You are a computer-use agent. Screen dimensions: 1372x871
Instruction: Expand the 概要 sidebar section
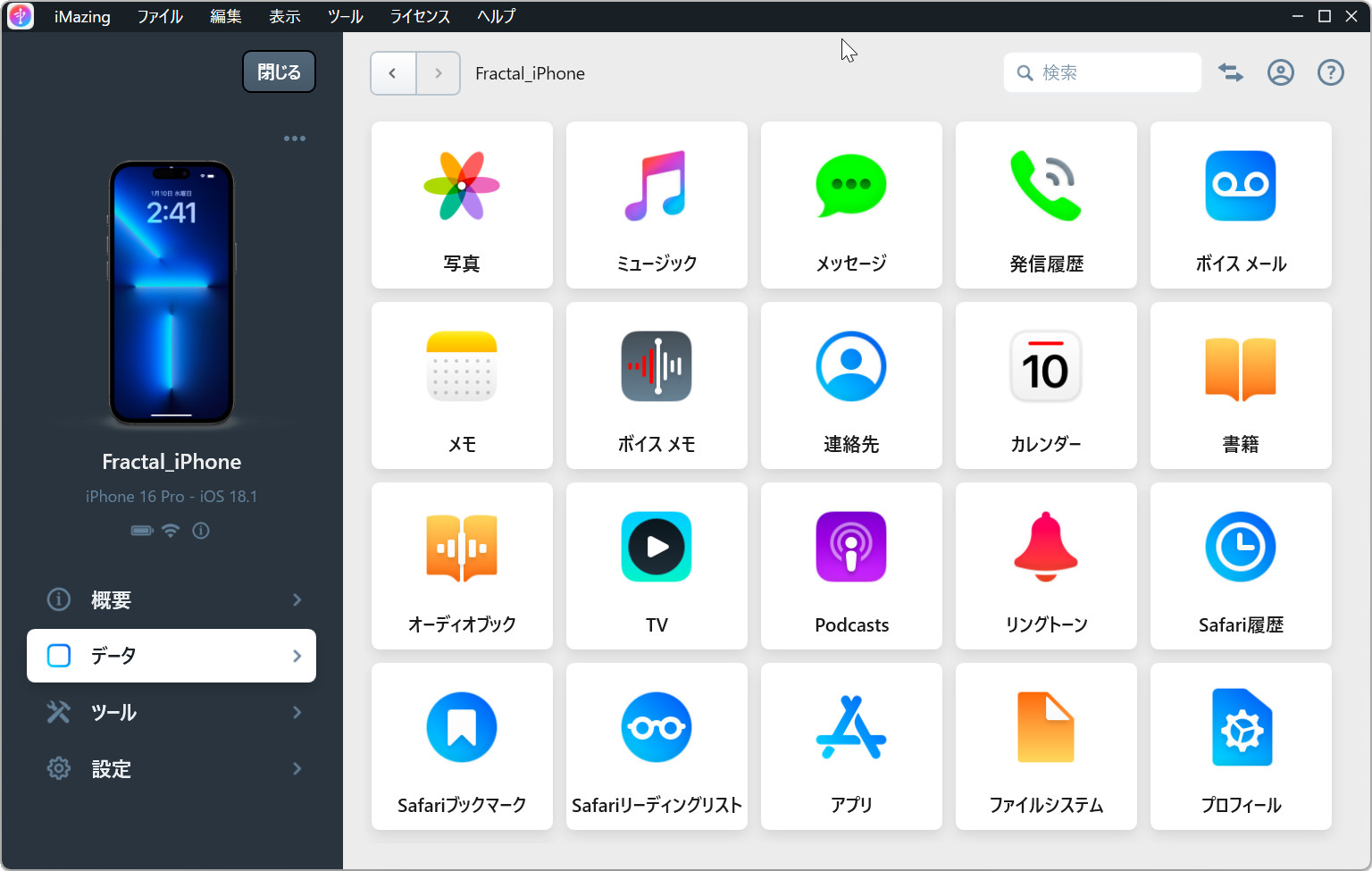[x=171, y=599]
